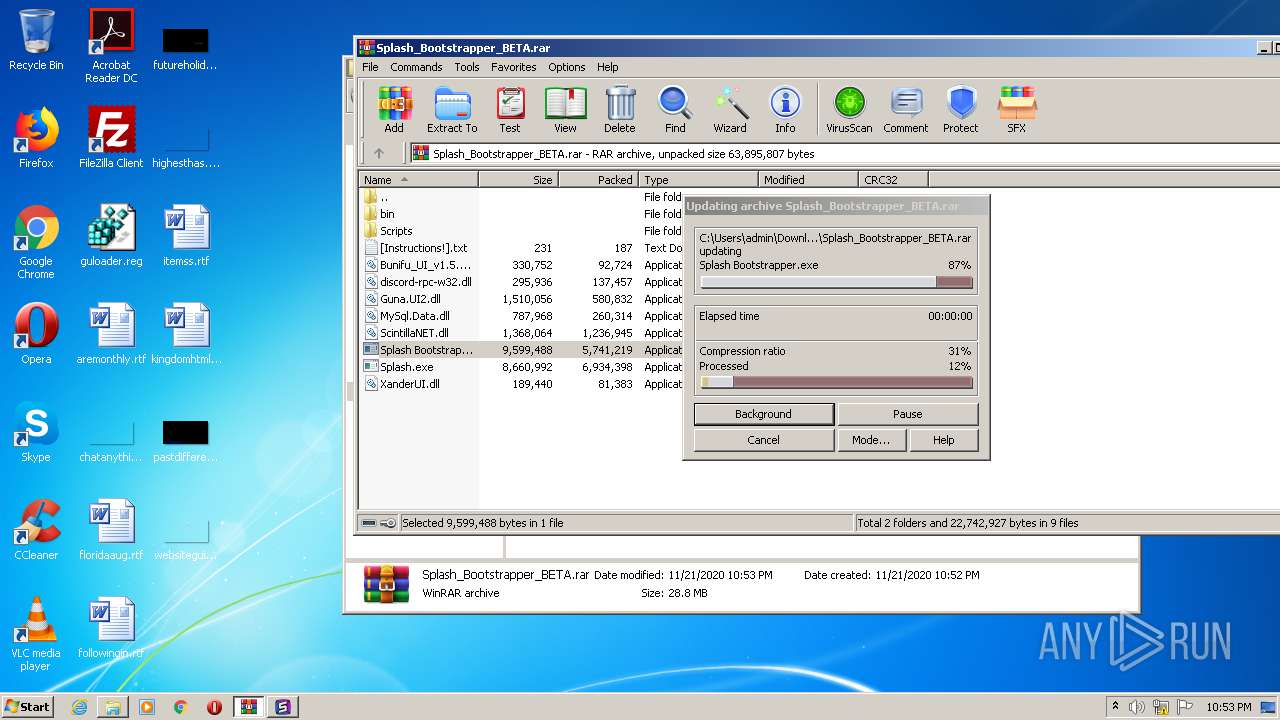The height and width of the screenshot is (720, 1280).
Task: Click the Processed 12% progress bar
Action: tap(836, 382)
